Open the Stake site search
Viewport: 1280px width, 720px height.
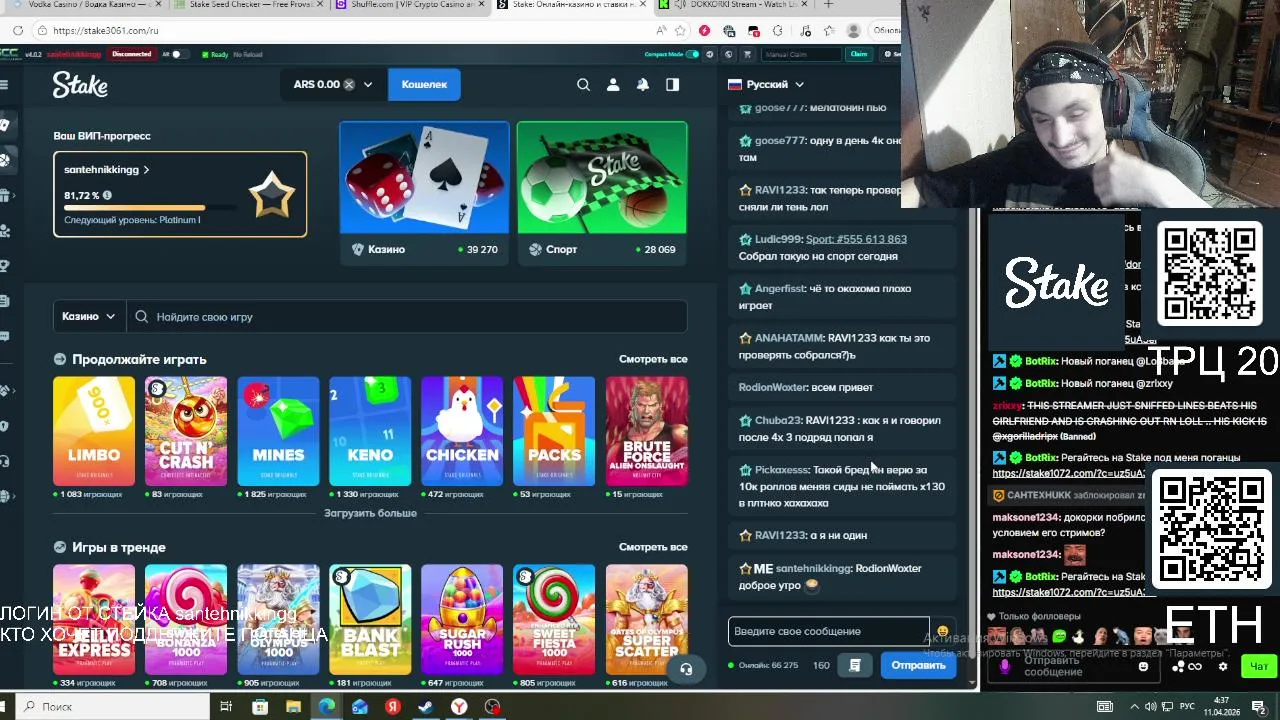(583, 85)
